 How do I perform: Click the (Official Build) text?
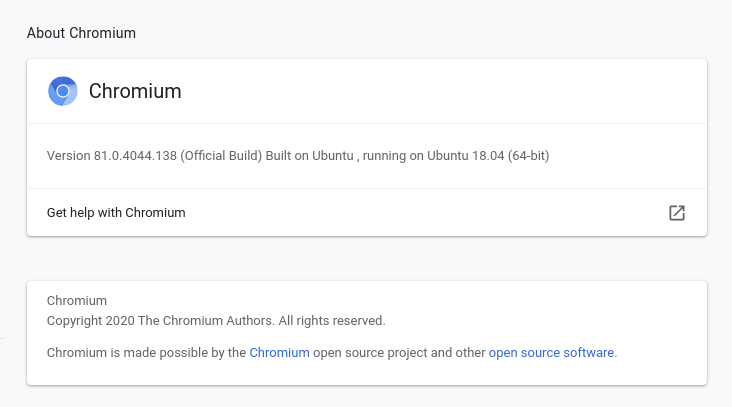221,155
